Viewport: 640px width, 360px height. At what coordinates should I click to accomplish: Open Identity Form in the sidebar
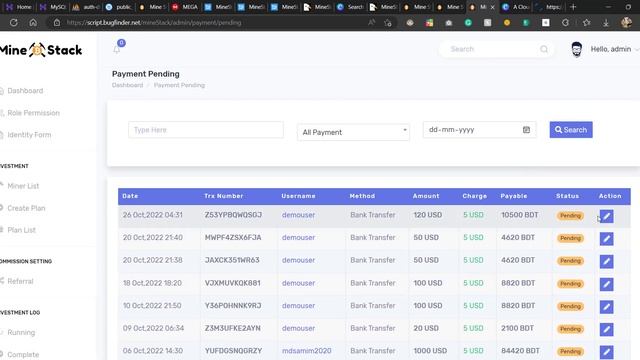click(x=29, y=135)
